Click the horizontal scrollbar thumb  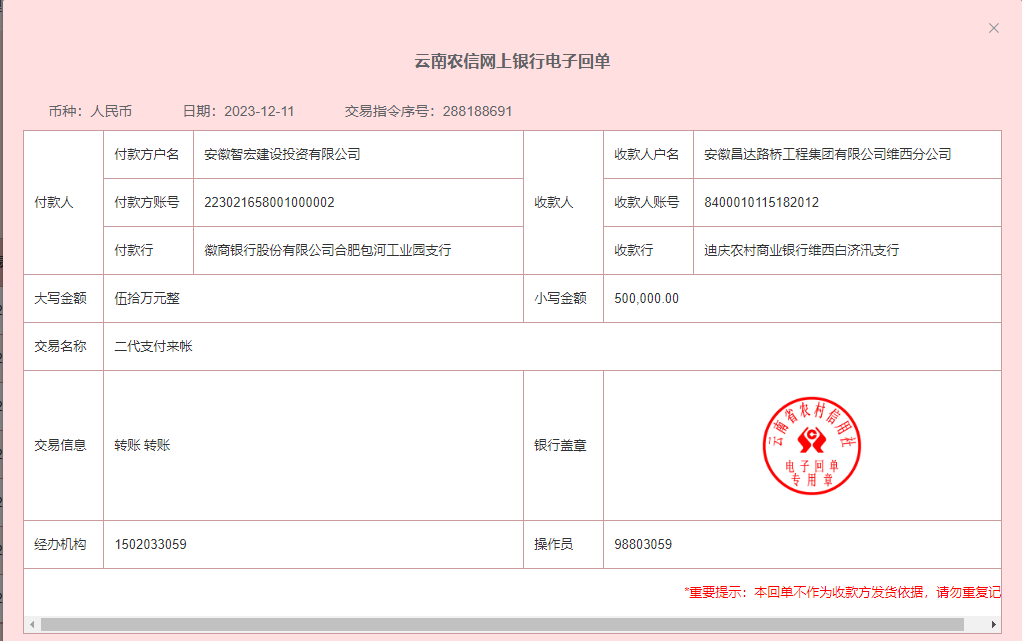pyautogui.click(x=500, y=624)
